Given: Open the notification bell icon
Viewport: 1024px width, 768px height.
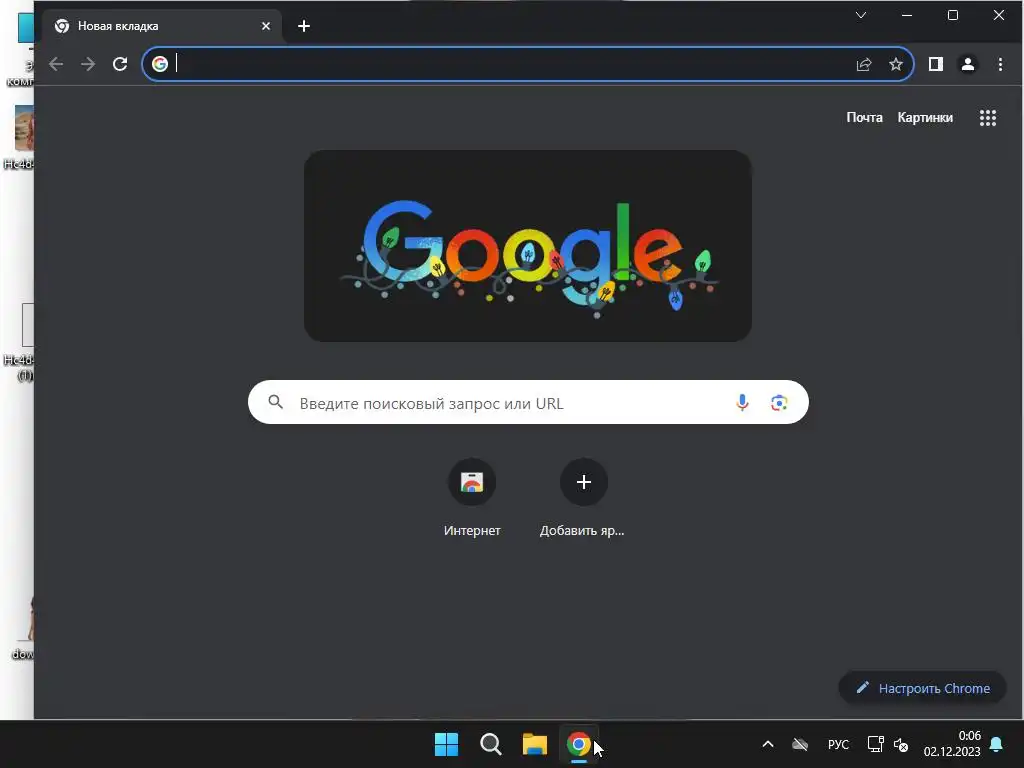Looking at the screenshot, I should coord(997,744).
